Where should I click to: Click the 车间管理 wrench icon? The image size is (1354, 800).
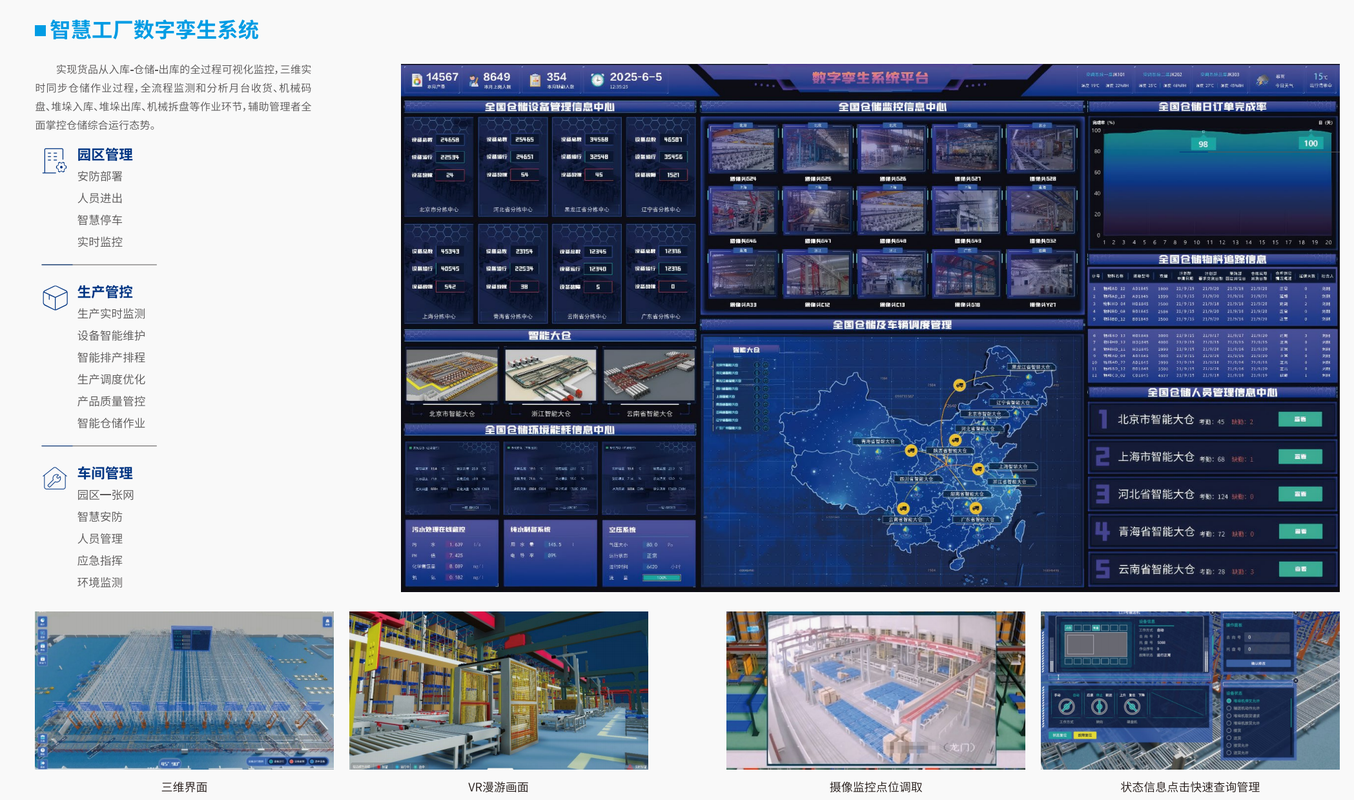tap(54, 479)
